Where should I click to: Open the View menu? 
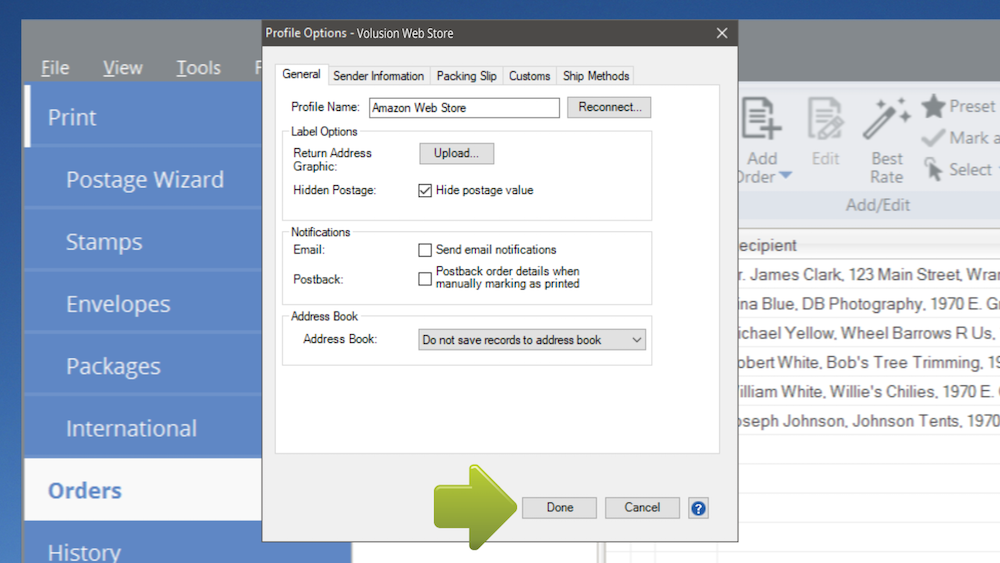[x=122, y=68]
